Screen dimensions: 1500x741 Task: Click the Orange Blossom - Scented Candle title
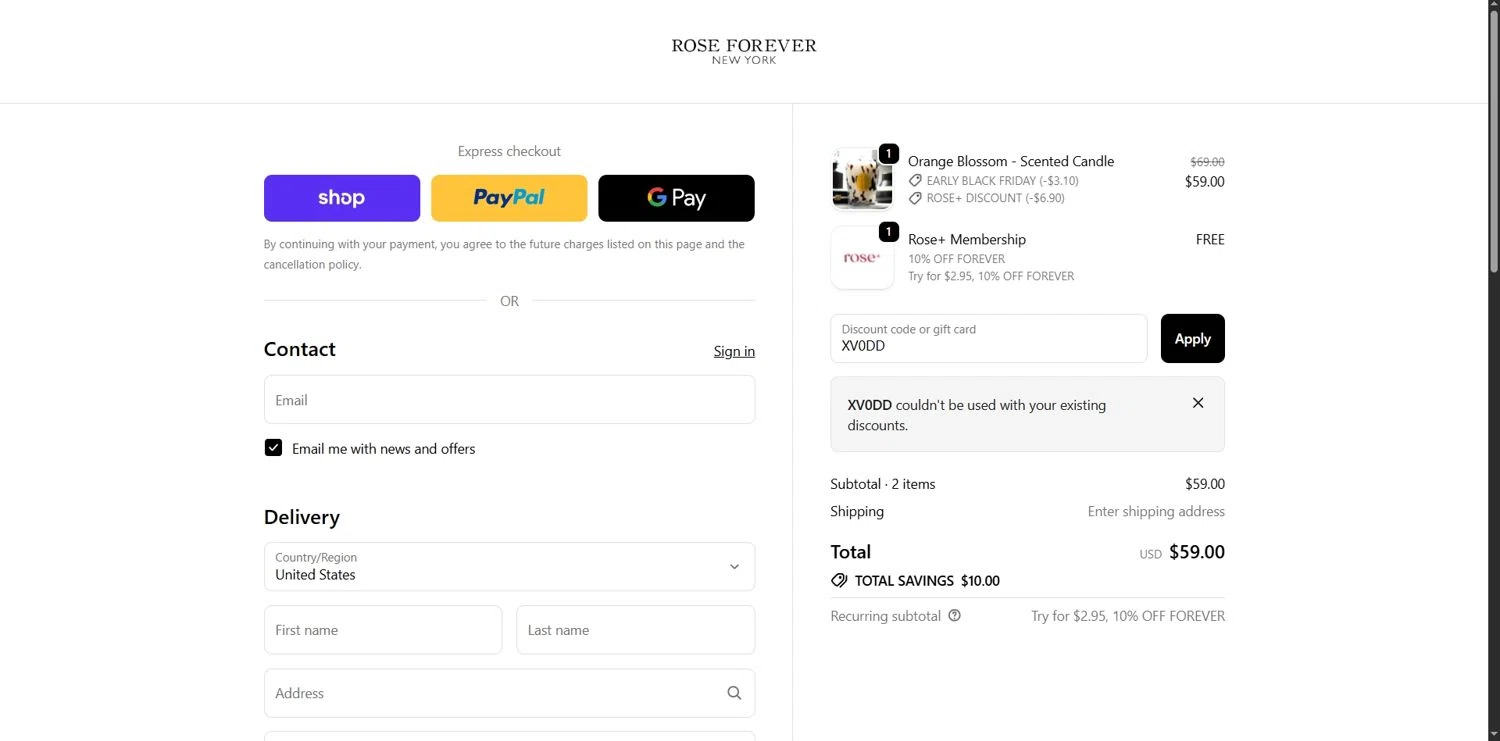click(1011, 161)
